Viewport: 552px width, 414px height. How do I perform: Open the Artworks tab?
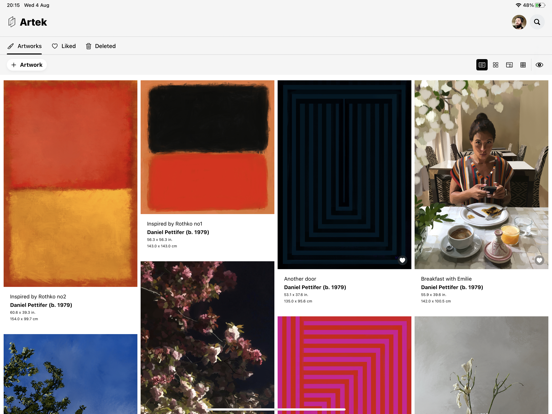(25, 46)
